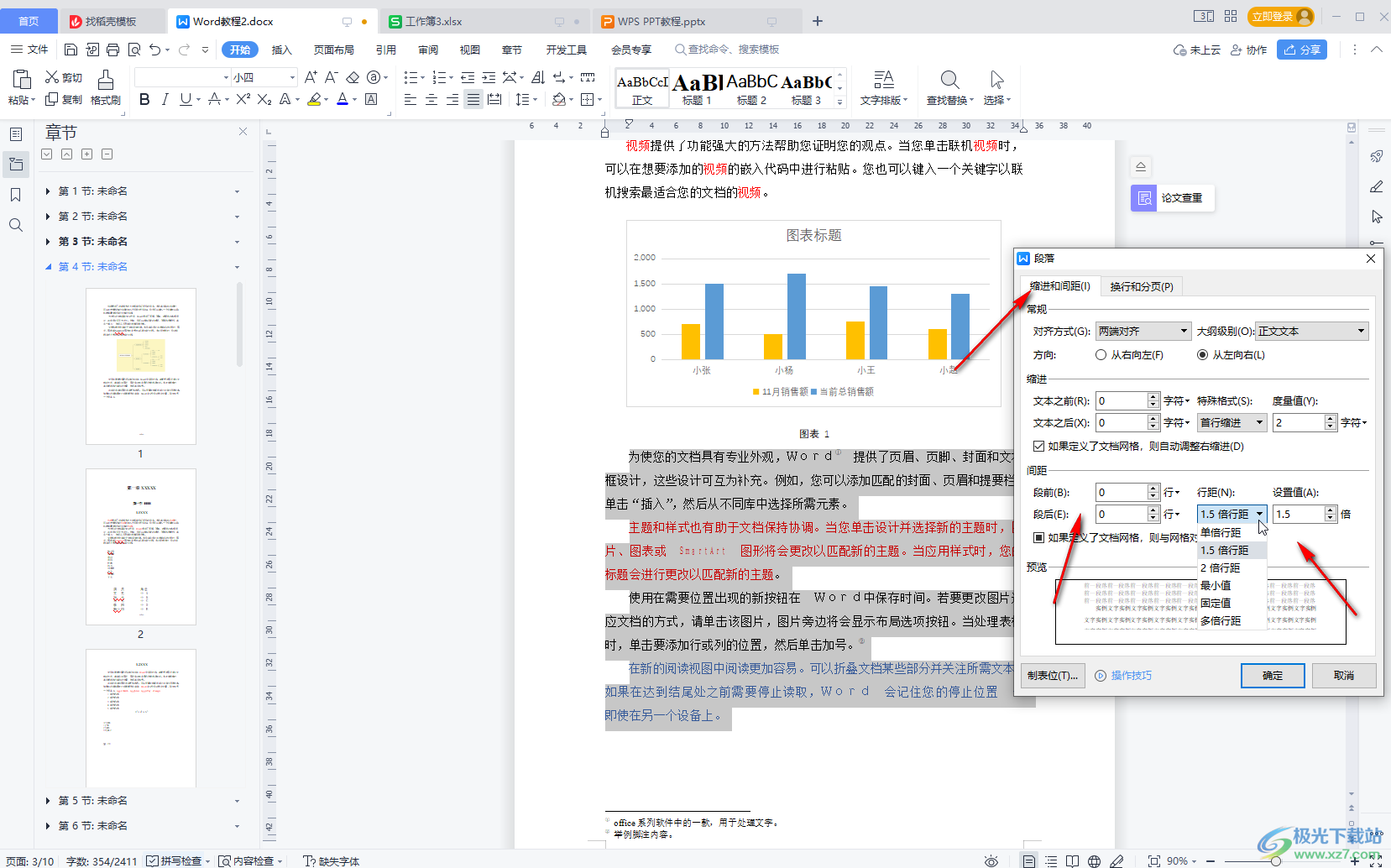Screen dimensions: 1391x868
Task: Apply underline formatting (U)
Action: click(186, 100)
